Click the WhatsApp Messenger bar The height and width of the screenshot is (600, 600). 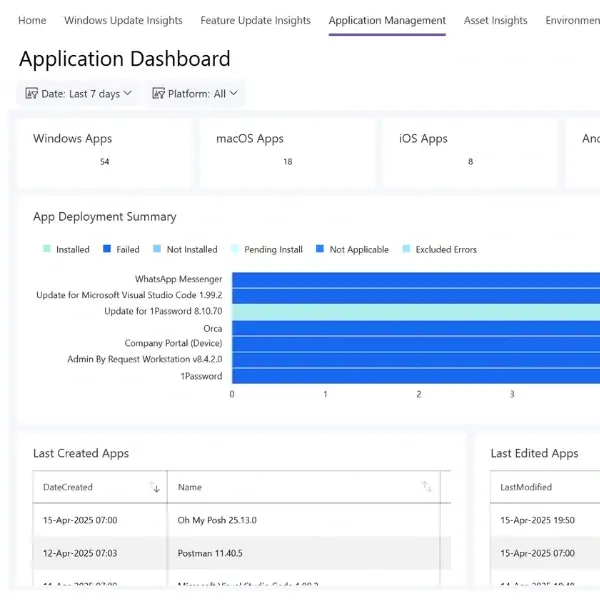(416, 280)
